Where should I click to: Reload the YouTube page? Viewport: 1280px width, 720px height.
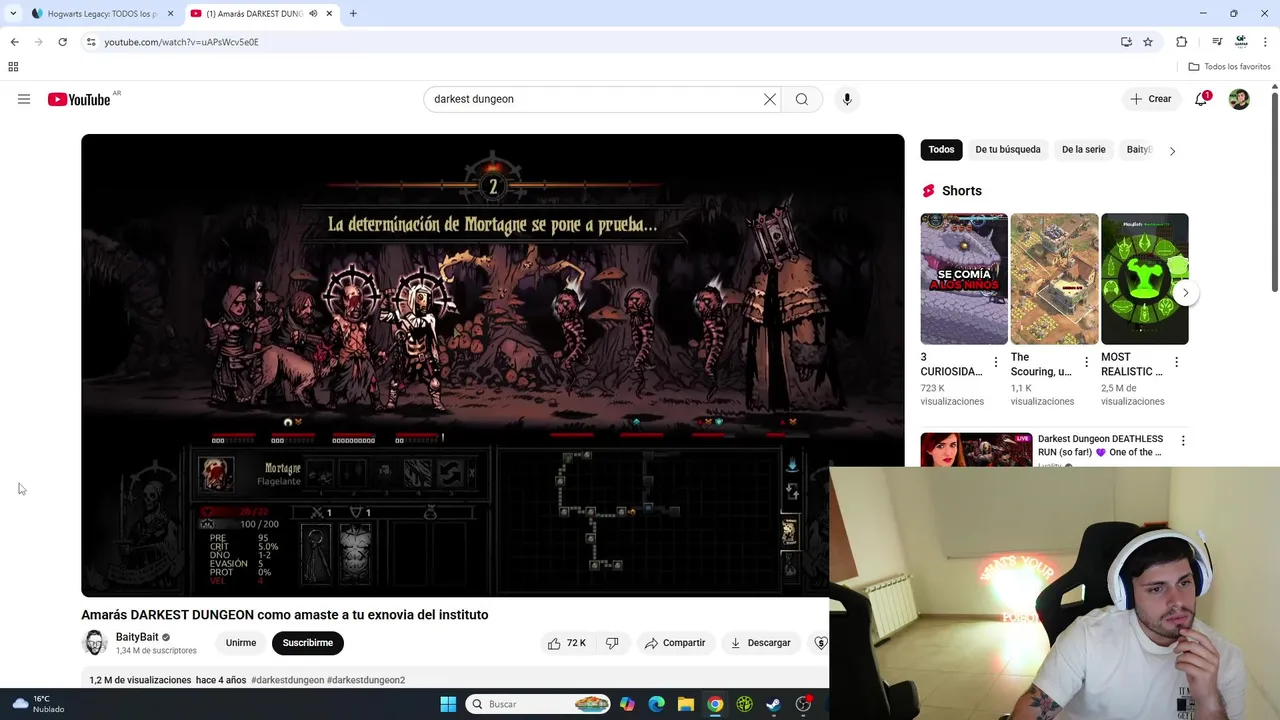[x=62, y=42]
